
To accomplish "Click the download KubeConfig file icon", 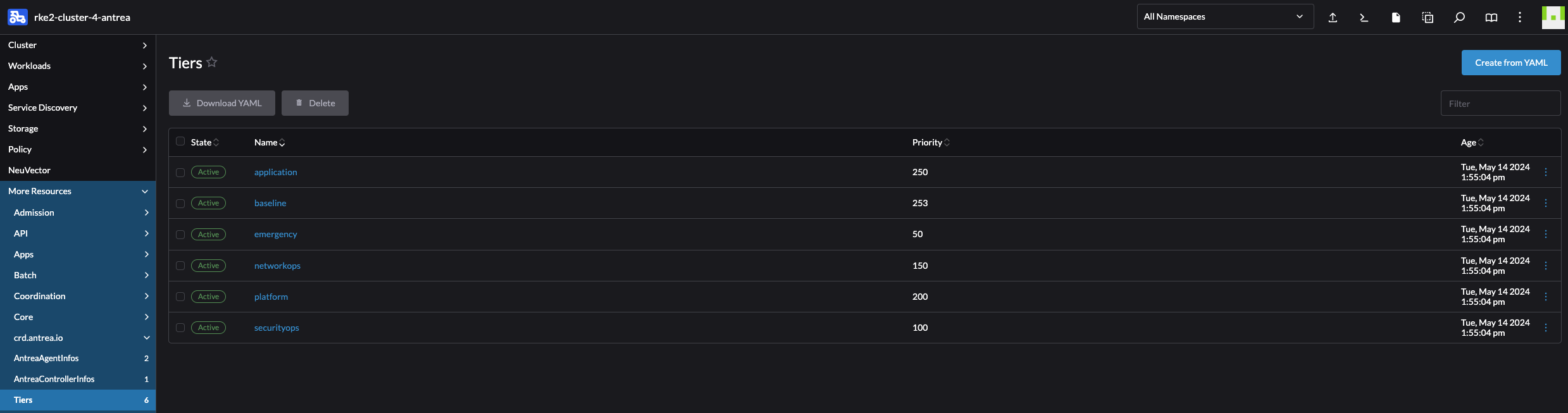I will point(1396,17).
